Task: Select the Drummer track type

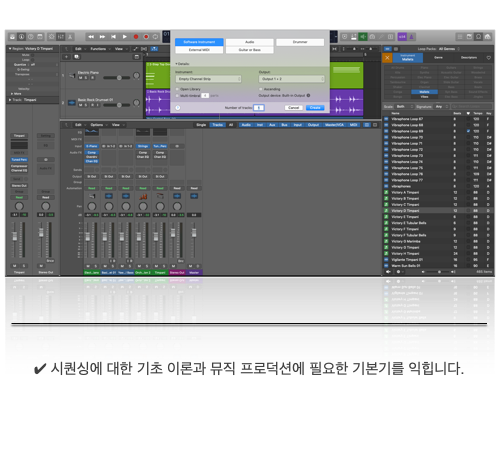Action: [300, 42]
